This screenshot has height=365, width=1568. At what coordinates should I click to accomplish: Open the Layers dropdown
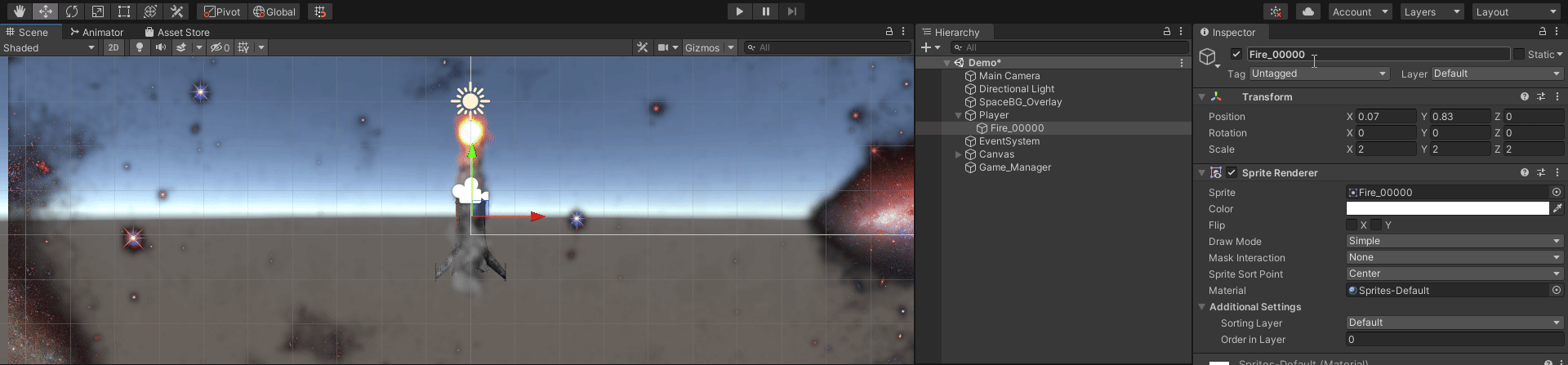pos(1432,11)
